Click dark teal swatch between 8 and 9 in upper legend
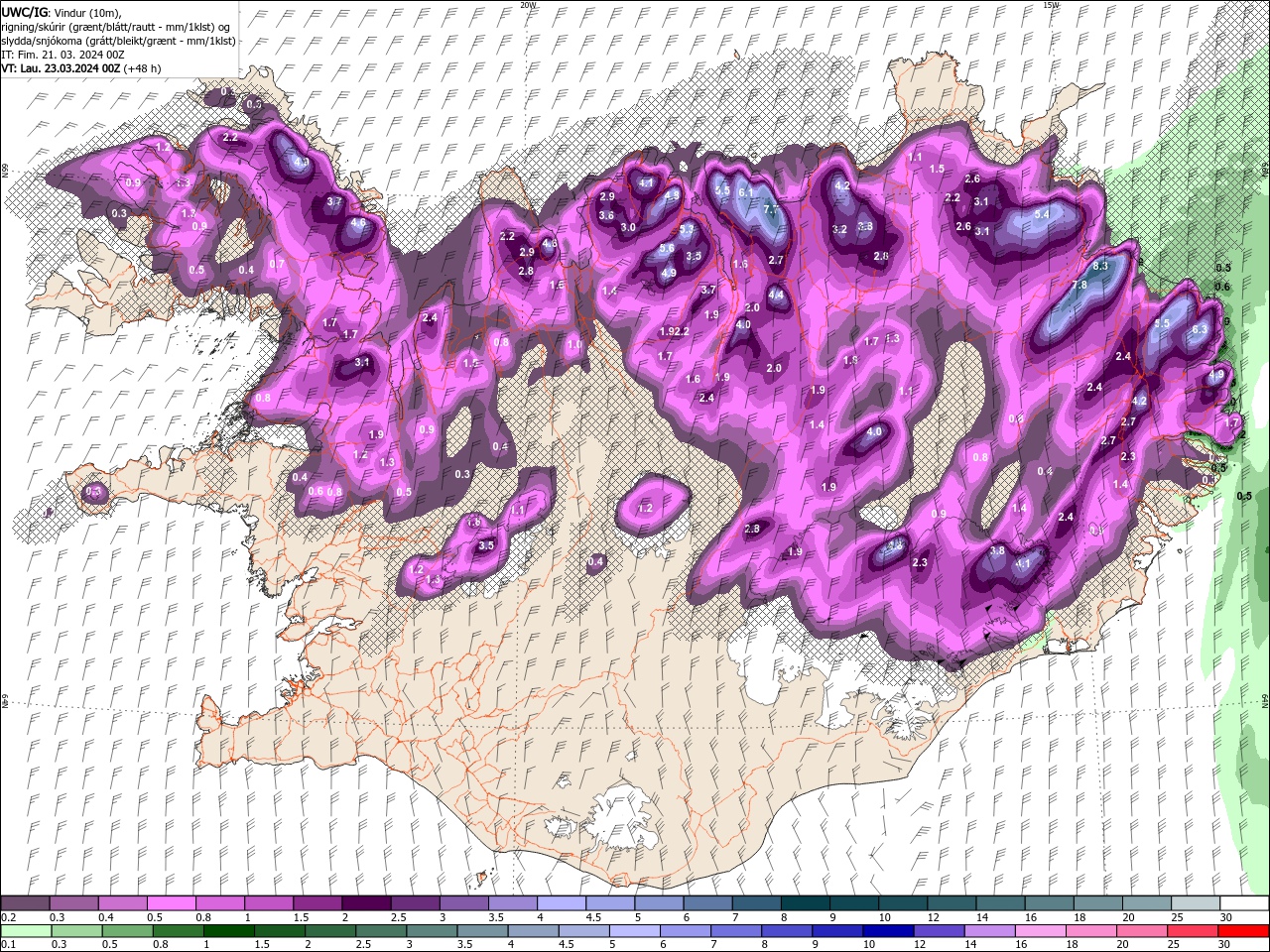Image resolution: width=1270 pixels, height=952 pixels. point(806,903)
